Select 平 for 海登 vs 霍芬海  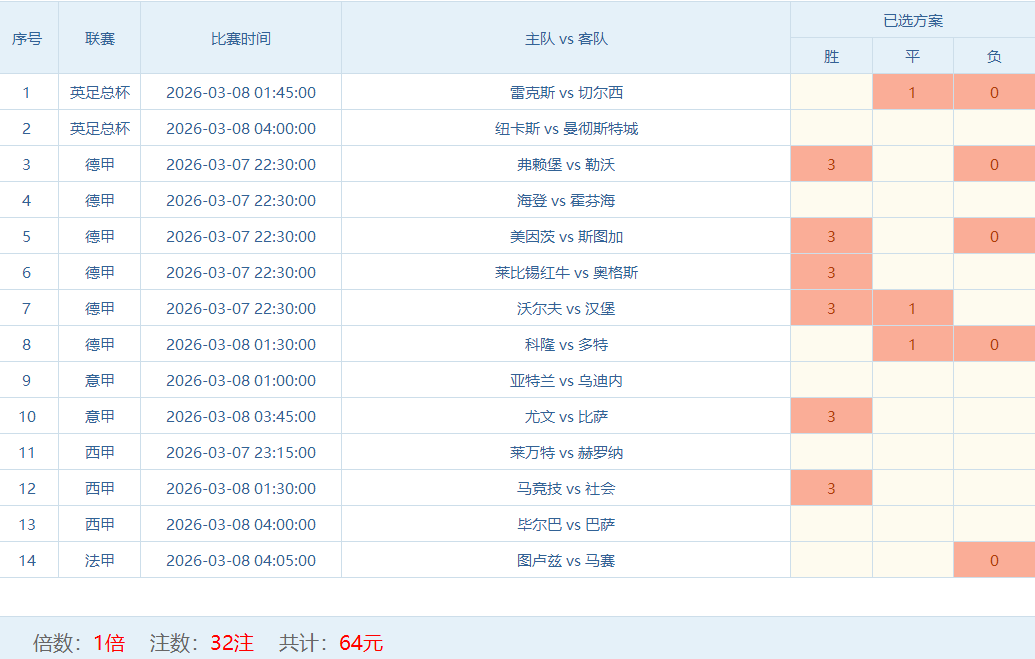click(x=912, y=201)
